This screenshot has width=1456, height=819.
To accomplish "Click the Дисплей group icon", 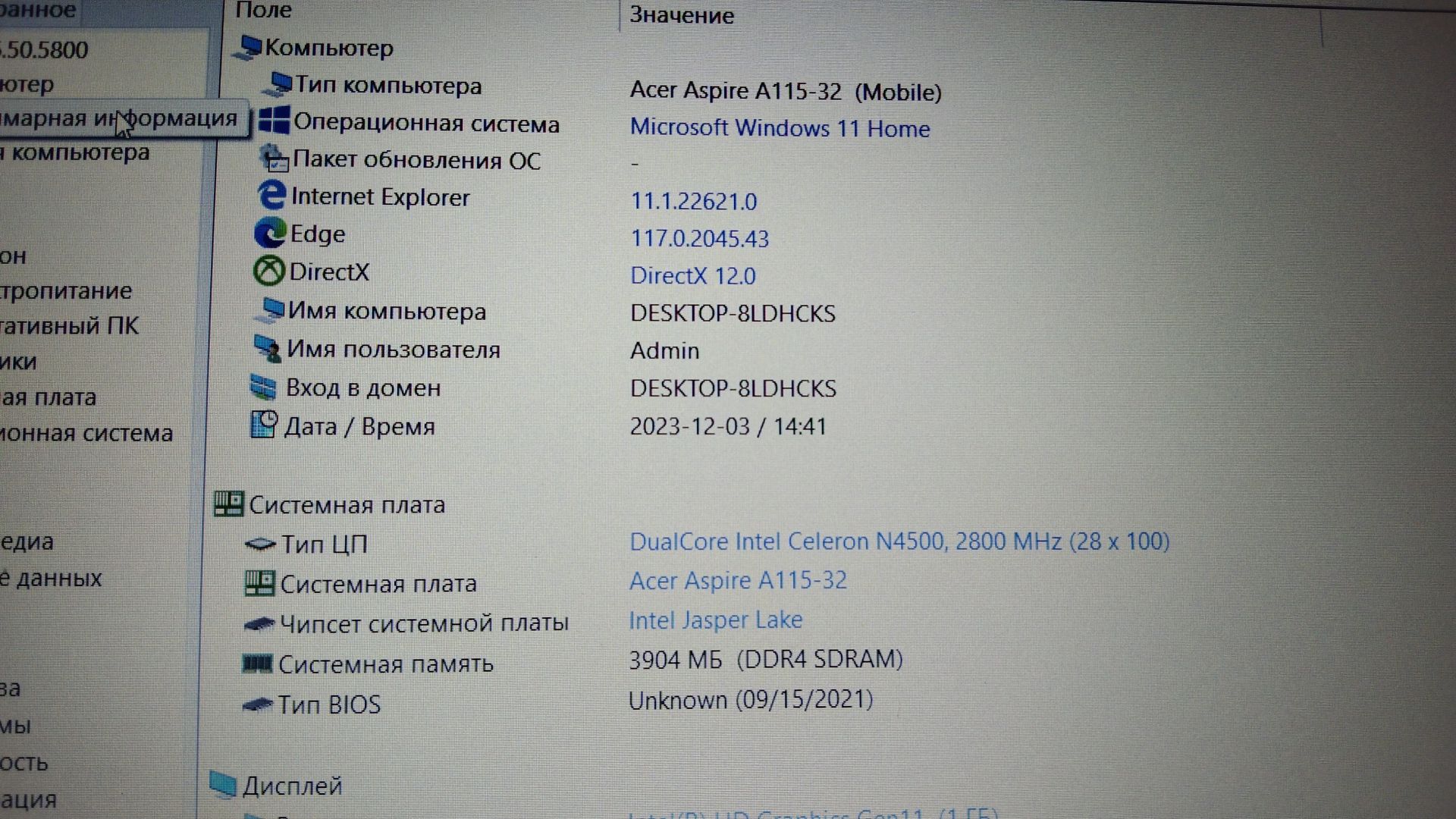I will pyautogui.click(x=222, y=784).
